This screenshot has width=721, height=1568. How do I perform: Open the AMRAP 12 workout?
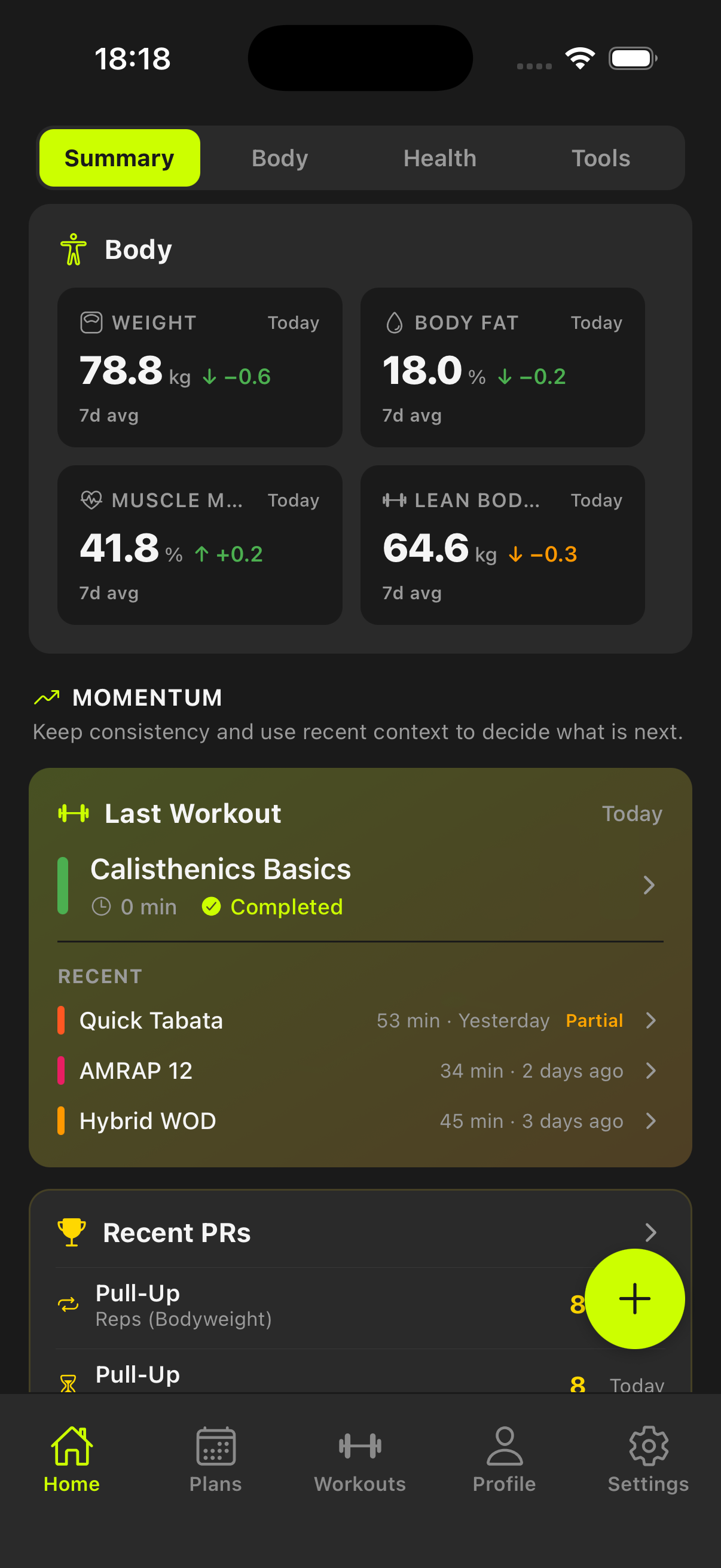click(x=650, y=1070)
